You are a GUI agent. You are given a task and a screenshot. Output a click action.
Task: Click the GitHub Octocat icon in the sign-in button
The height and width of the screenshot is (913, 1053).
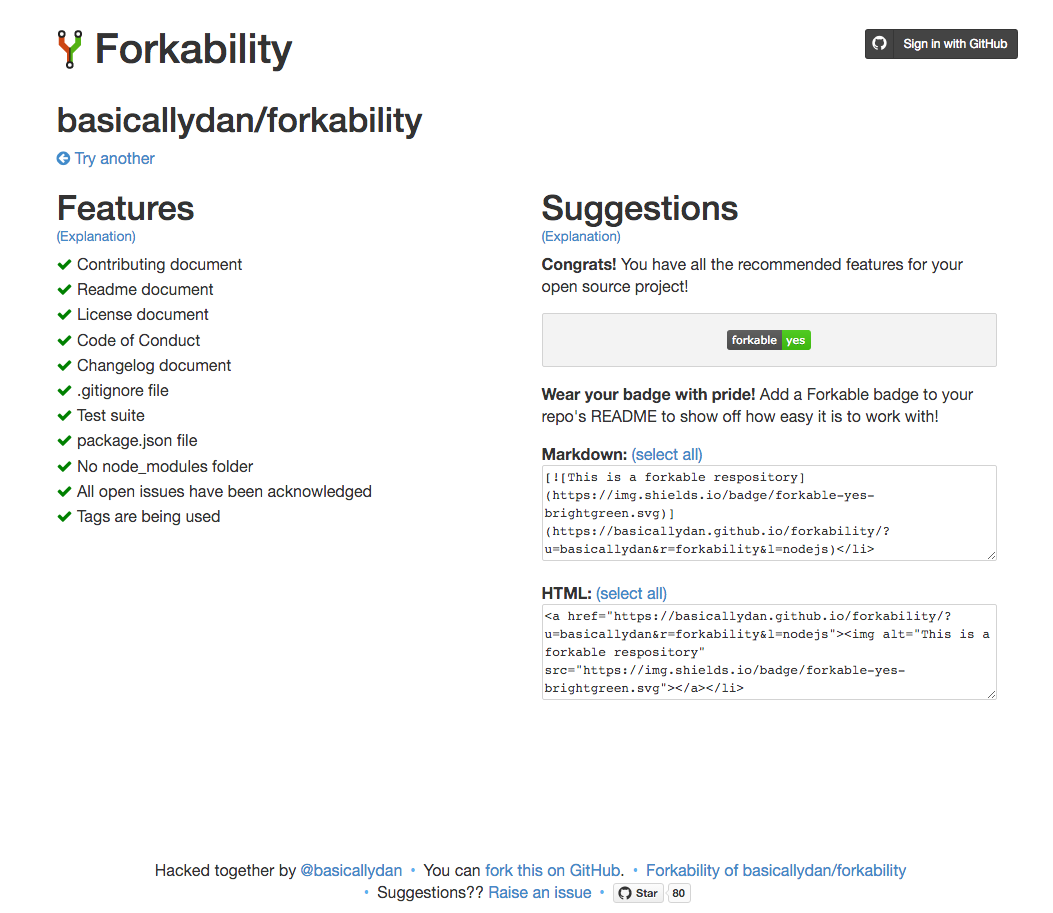(x=880, y=44)
